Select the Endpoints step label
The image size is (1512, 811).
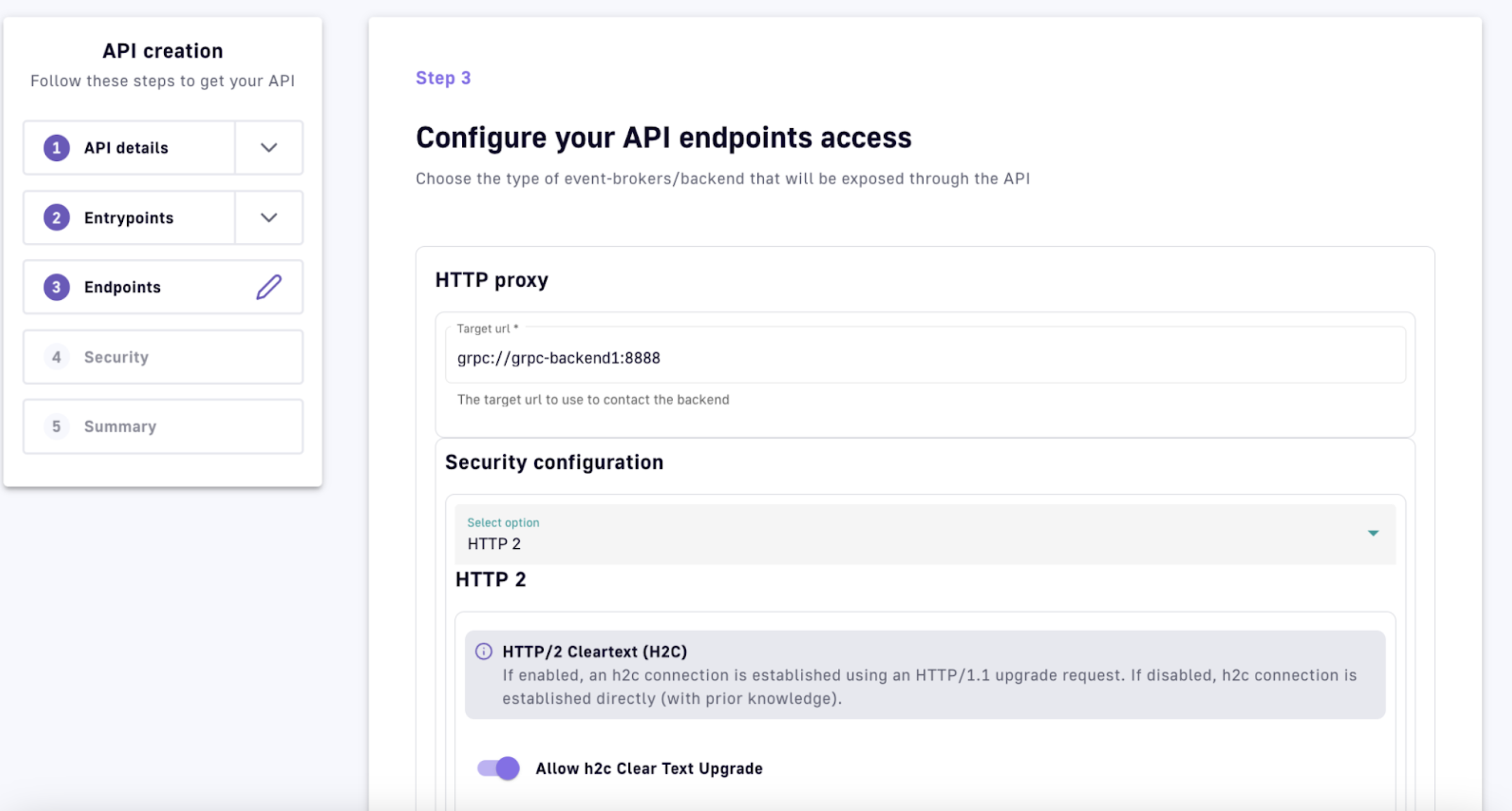tap(122, 287)
